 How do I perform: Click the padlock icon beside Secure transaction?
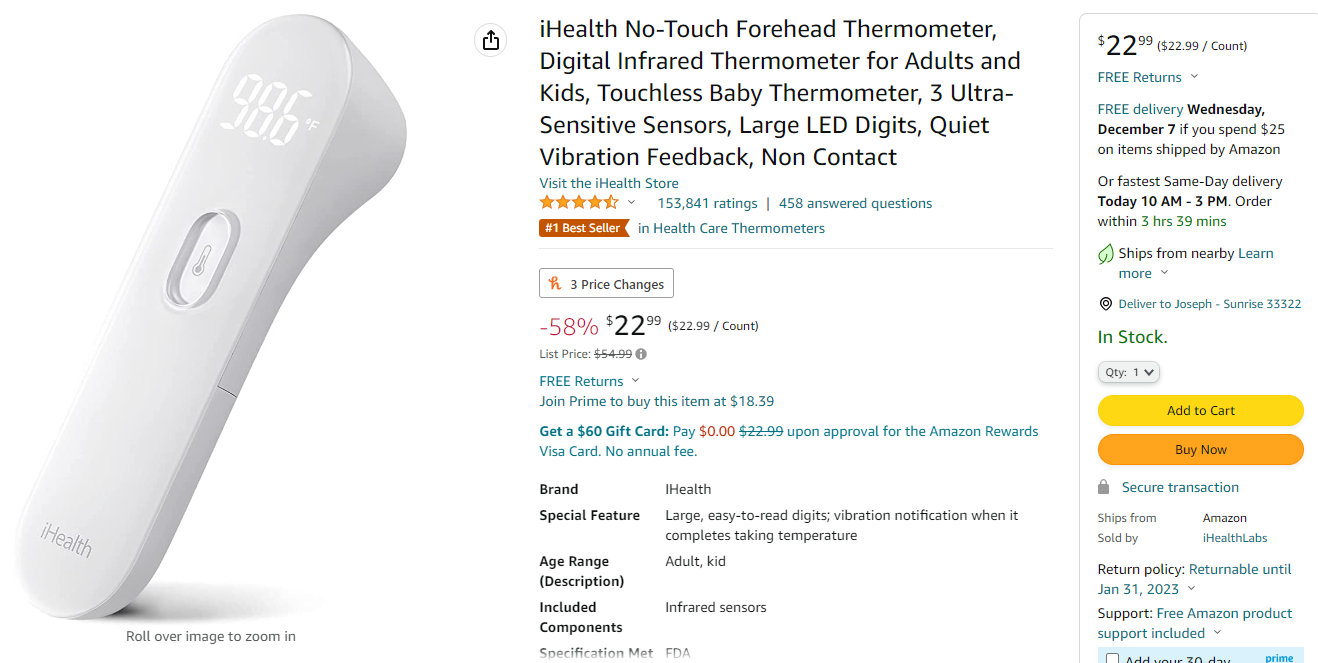tap(1104, 487)
